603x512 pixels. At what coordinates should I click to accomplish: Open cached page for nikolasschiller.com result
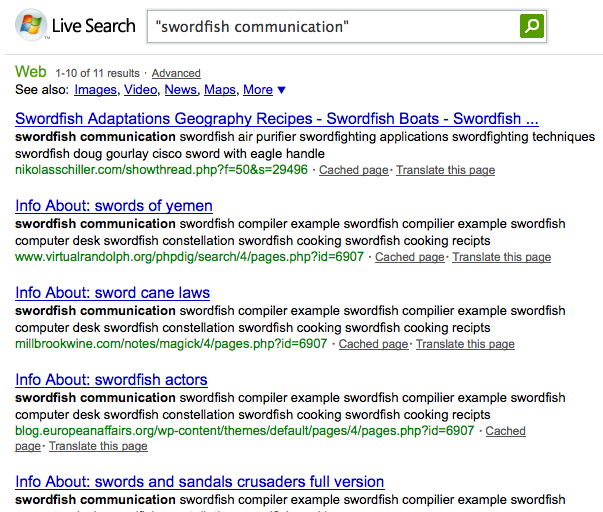coord(353,170)
